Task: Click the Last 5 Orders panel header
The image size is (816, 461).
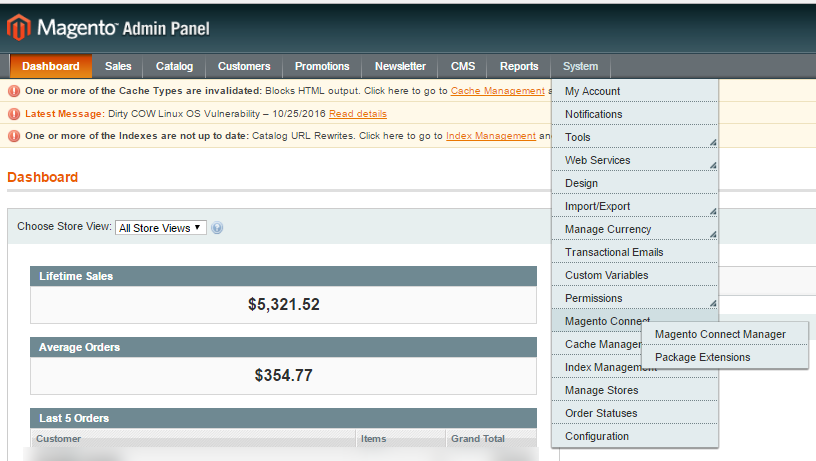Action: click(x=283, y=418)
